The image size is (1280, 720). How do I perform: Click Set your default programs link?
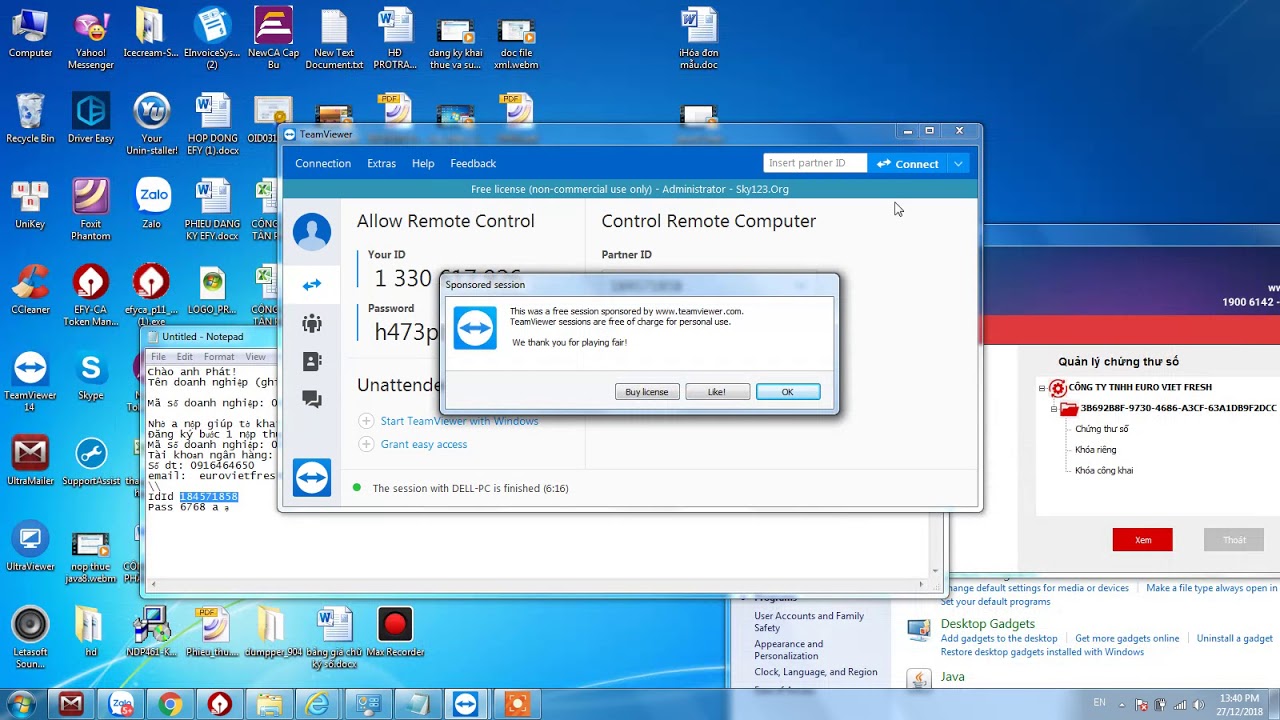(x=995, y=602)
